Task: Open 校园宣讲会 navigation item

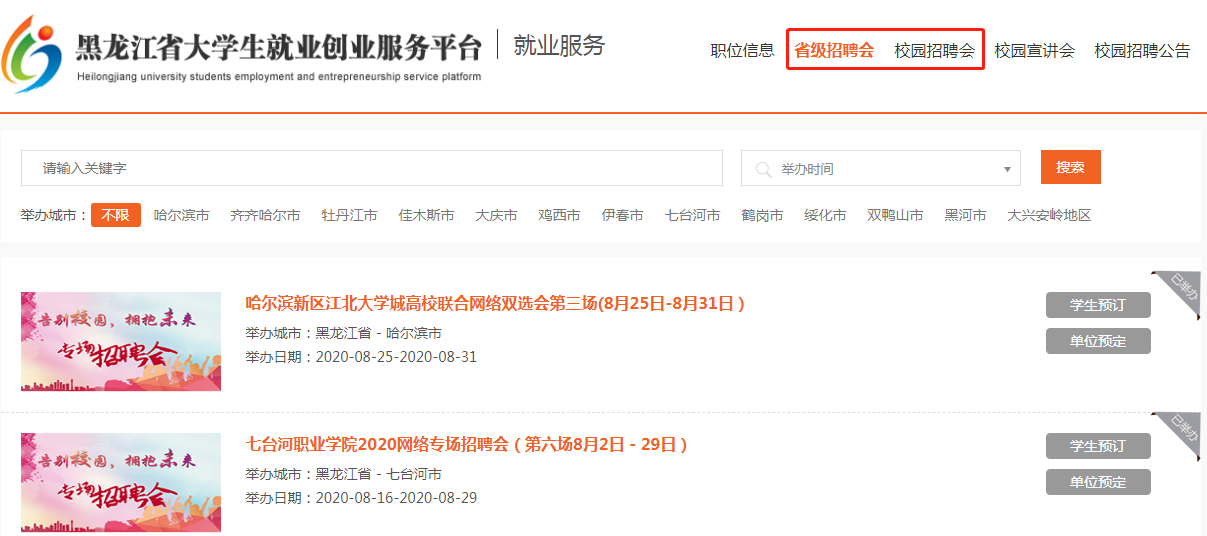Action: 1034,51
